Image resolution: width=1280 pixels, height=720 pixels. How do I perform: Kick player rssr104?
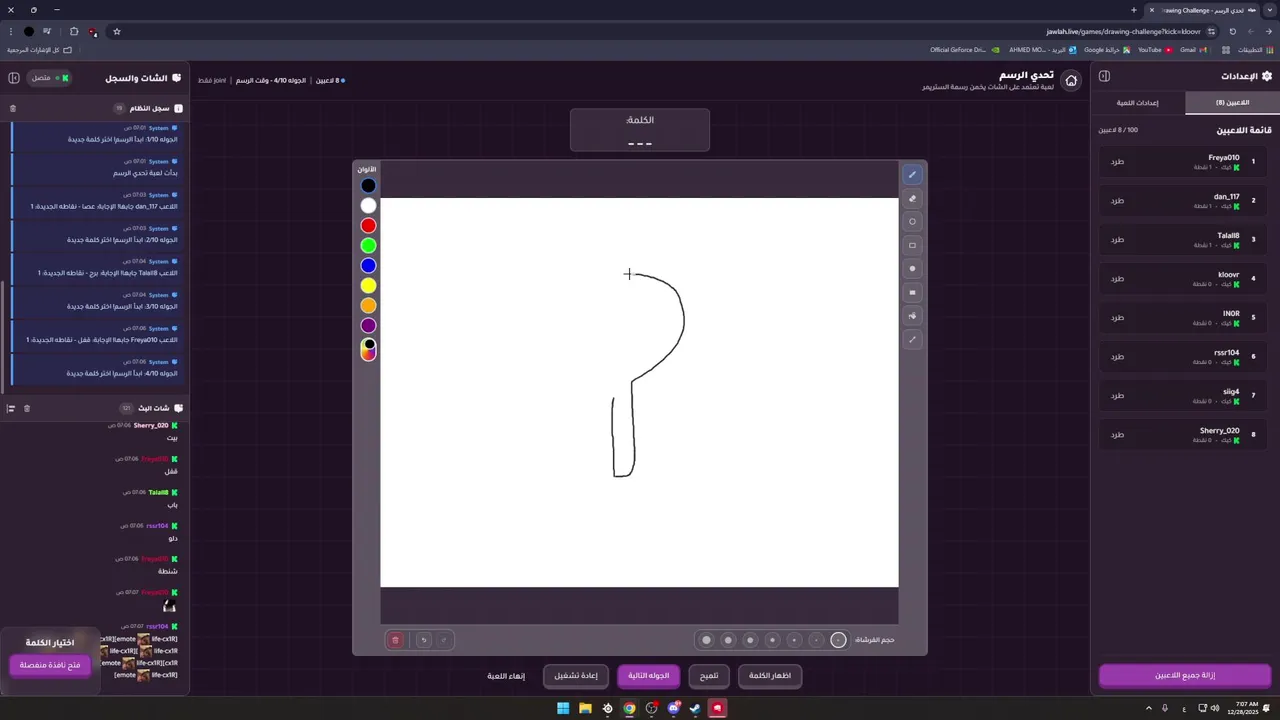[1117, 356]
